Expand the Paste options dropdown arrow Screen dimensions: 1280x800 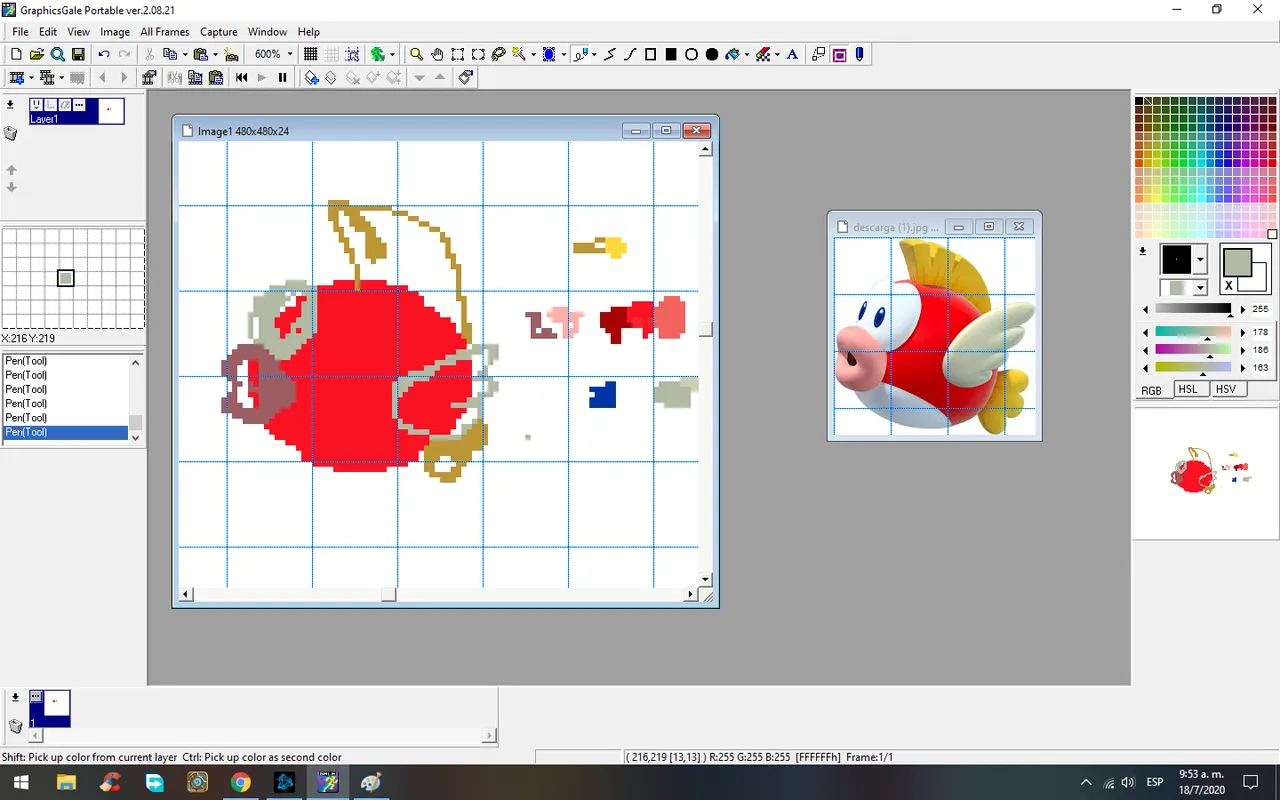click(215, 54)
